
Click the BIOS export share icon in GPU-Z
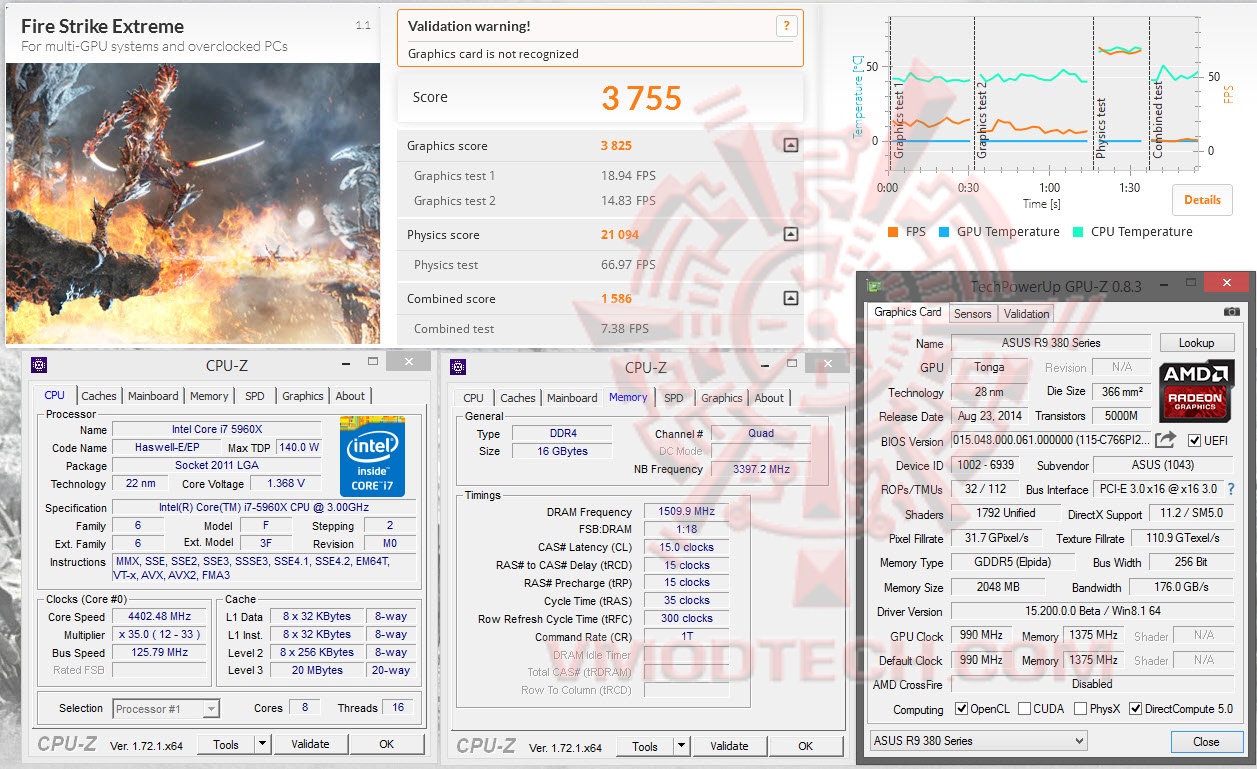[1165, 440]
